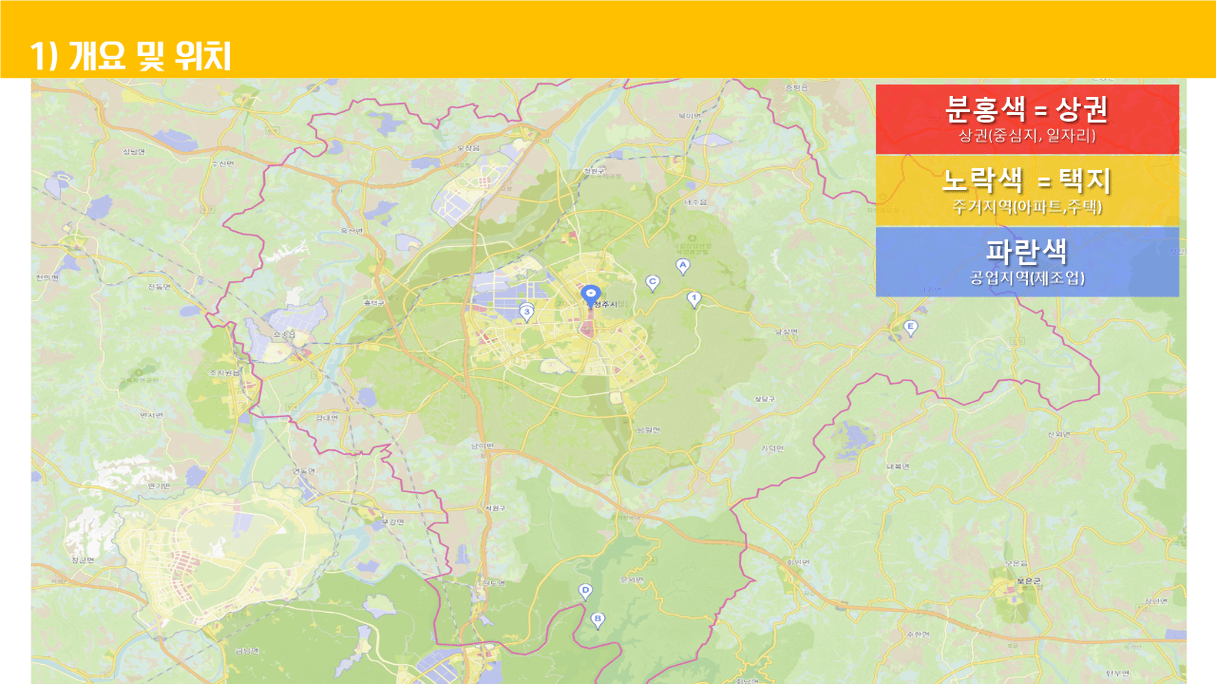Image resolution: width=1216 pixels, height=684 pixels.
Task: Click the map marker labeled C
Action: click(x=653, y=283)
